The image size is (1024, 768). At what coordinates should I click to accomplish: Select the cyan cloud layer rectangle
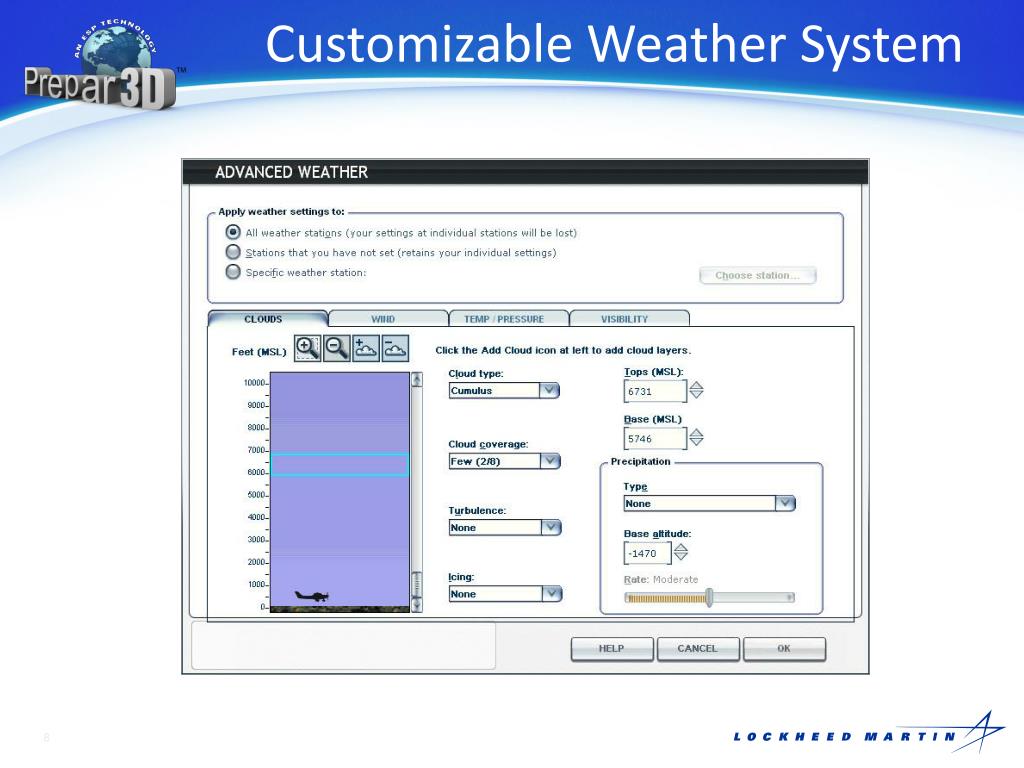tap(339, 464)
